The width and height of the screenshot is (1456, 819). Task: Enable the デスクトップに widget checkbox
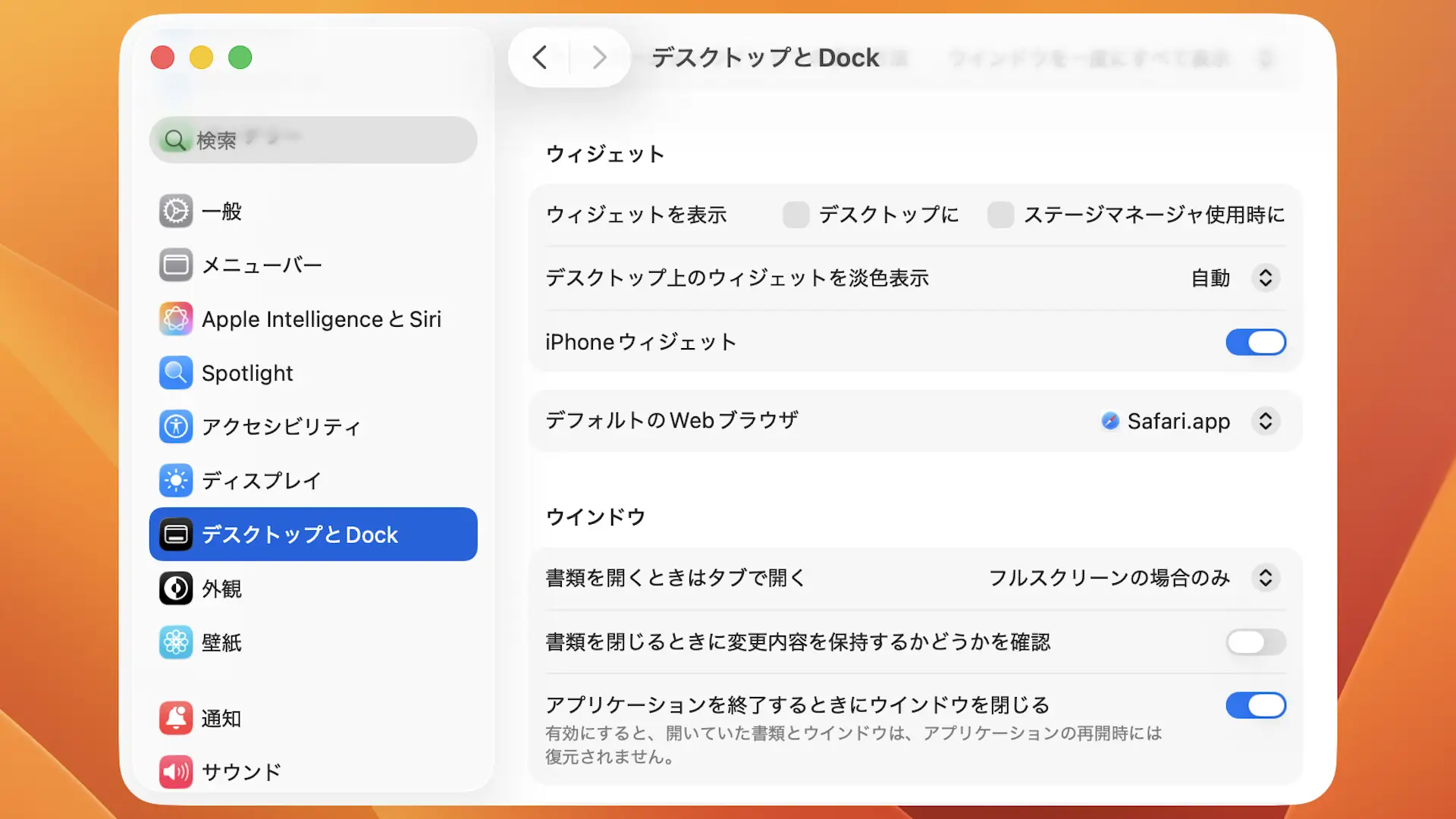point(795,215)
